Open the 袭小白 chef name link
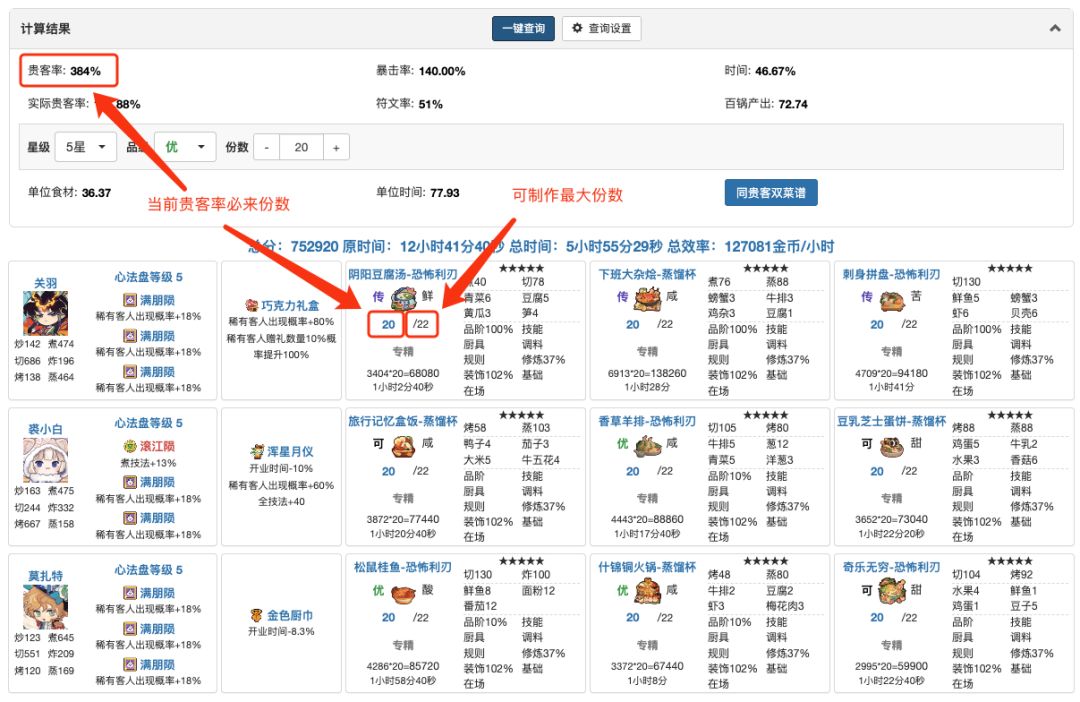The height and width of the screenshot is (702, 1080). [45, 429]
